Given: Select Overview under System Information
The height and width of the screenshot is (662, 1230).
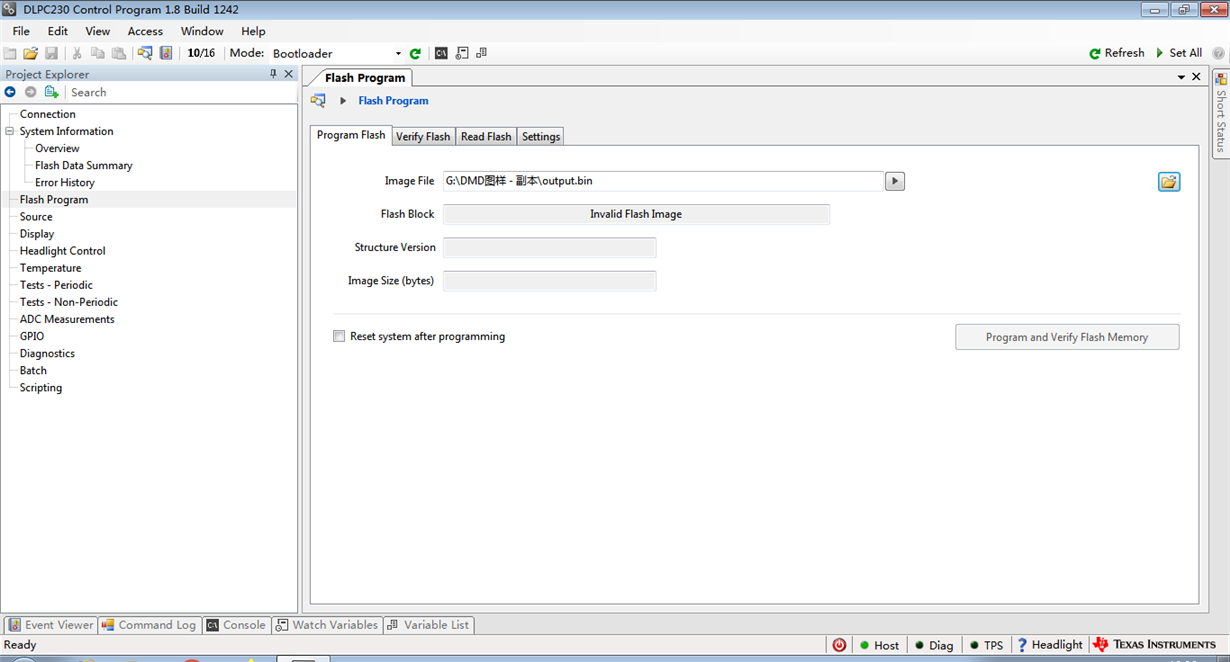Looking at the screenshot, I should 57,148.
